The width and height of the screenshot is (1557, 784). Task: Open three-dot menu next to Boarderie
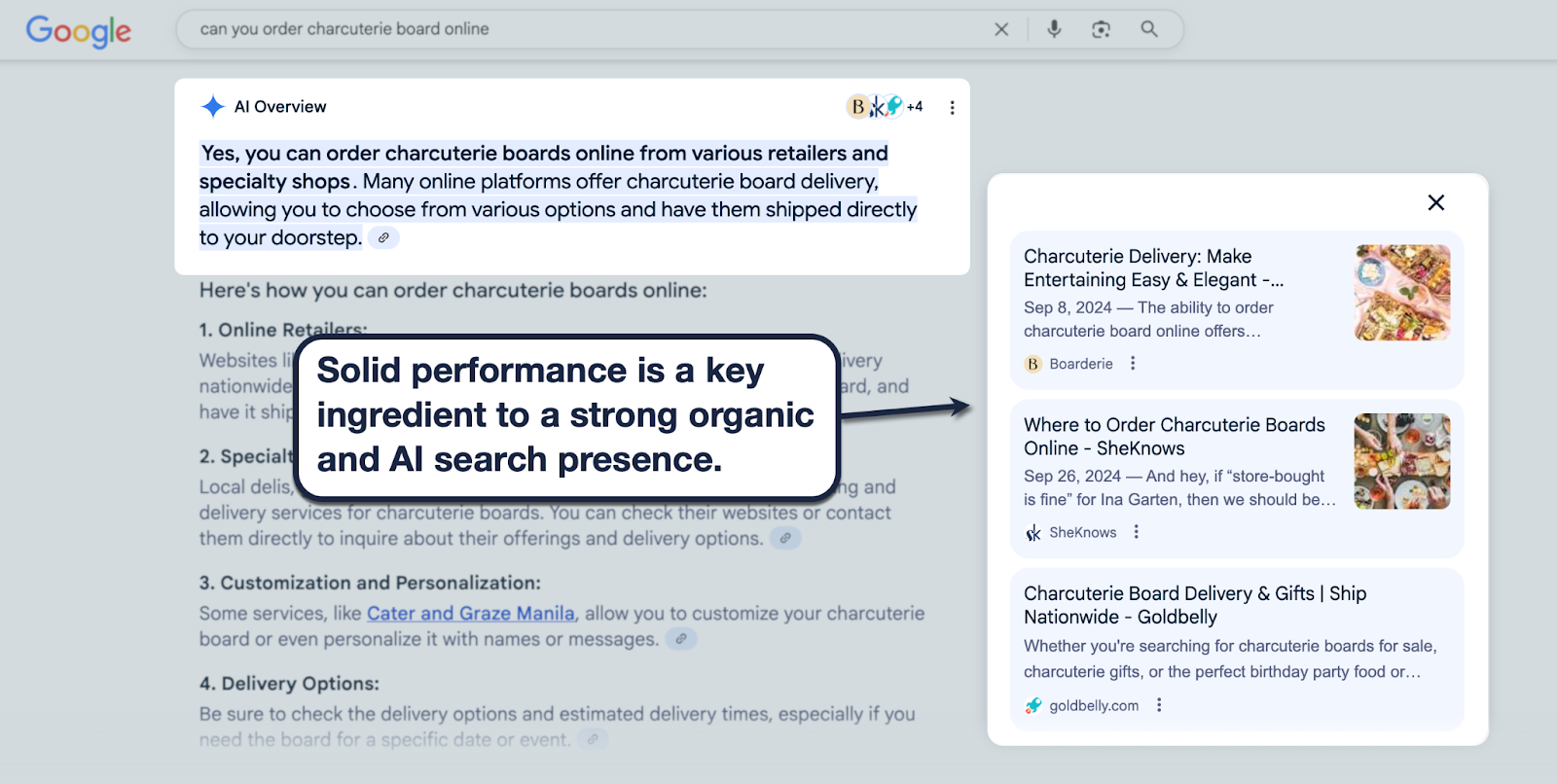pos(1133,363)
